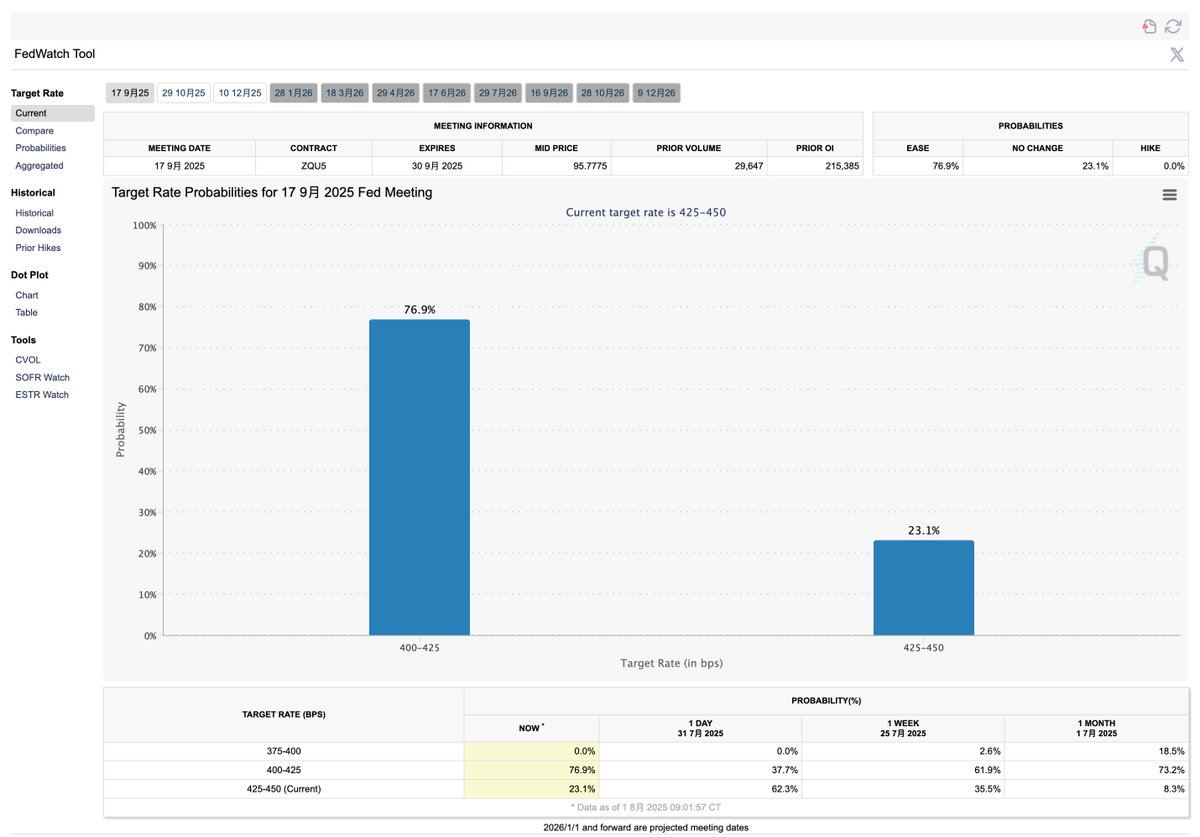Switch to the 9 12月26 meeting tab

pyautogui.click(x=656, y=93)
